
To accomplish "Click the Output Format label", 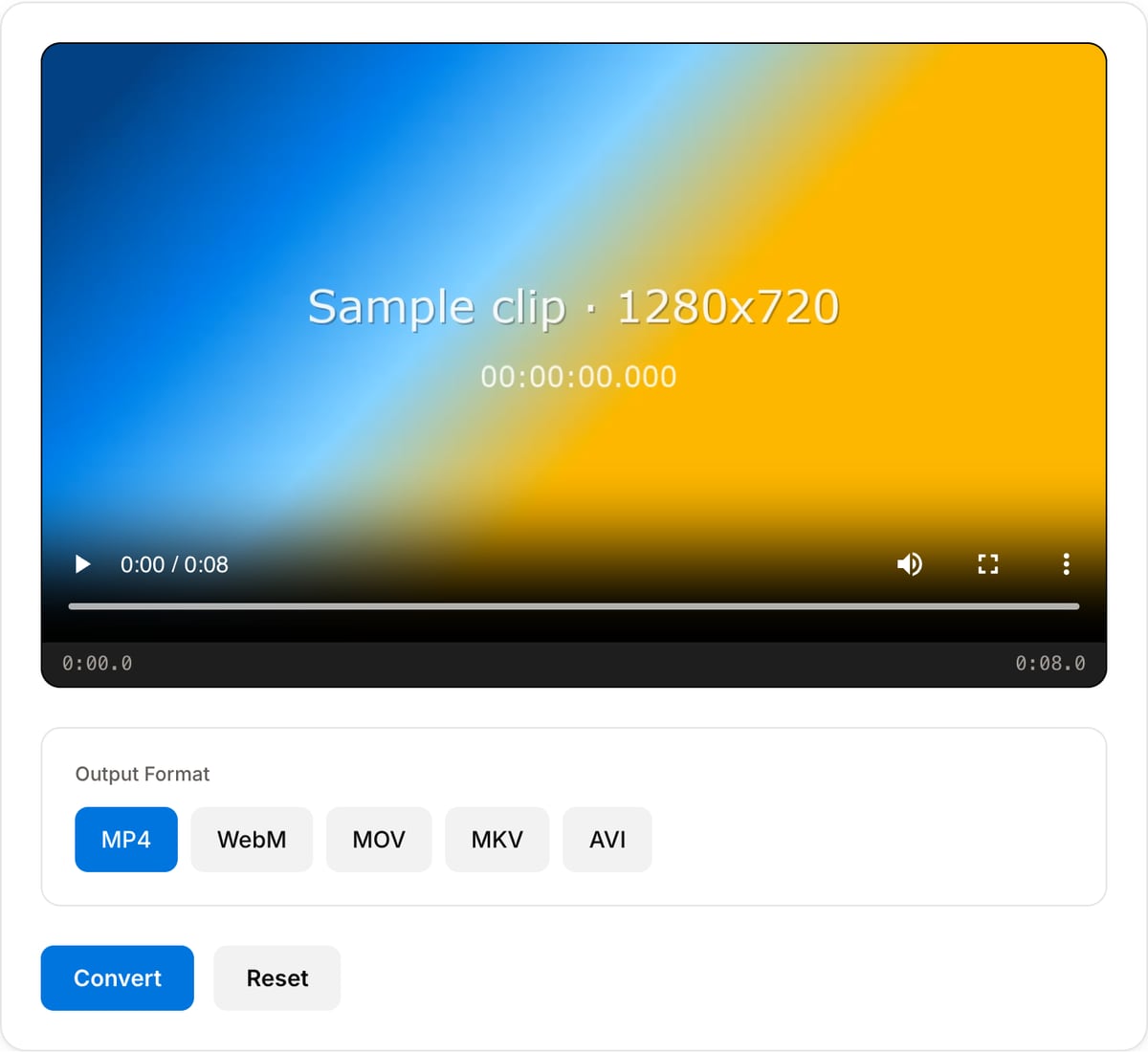I will (143, 774).
